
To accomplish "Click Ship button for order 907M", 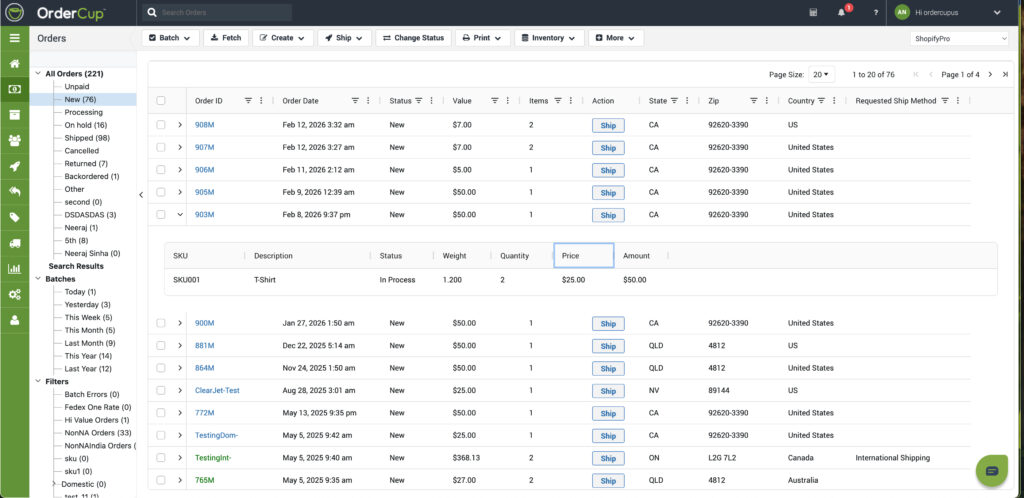I will pyautogui.click(x=607, y=147).
